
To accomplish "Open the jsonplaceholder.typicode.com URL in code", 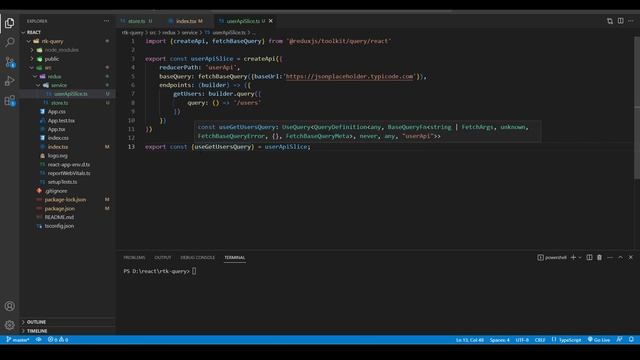I will (349, 76).
